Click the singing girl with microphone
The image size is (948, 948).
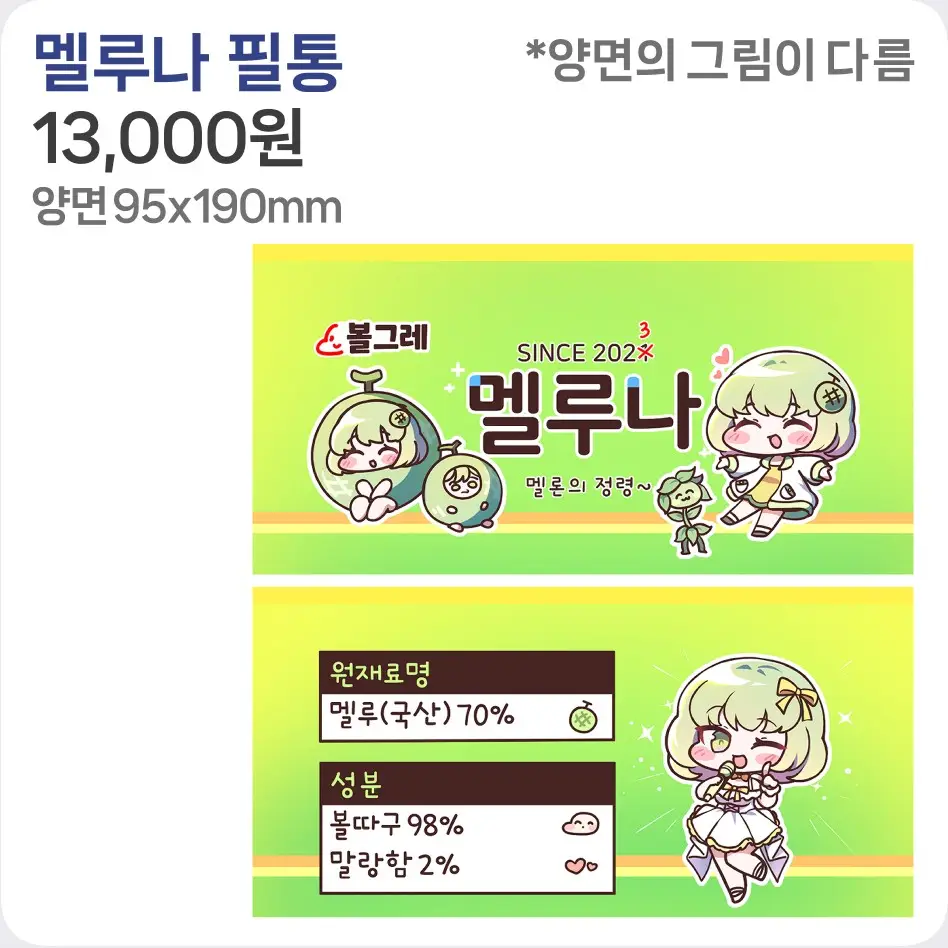pos(752,780)
